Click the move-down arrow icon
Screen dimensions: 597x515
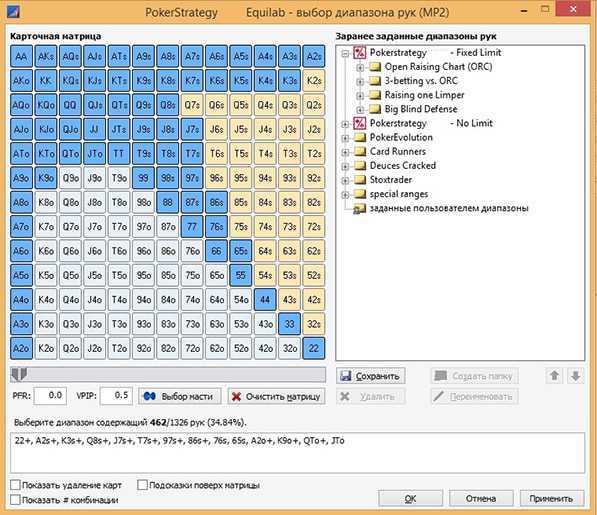576,376
